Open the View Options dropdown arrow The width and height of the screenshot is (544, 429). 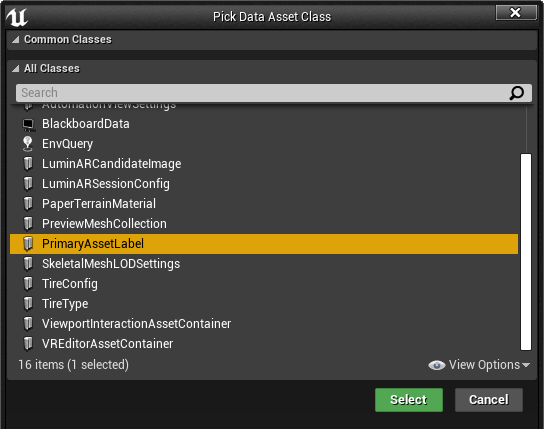click(x=526, y=365)
